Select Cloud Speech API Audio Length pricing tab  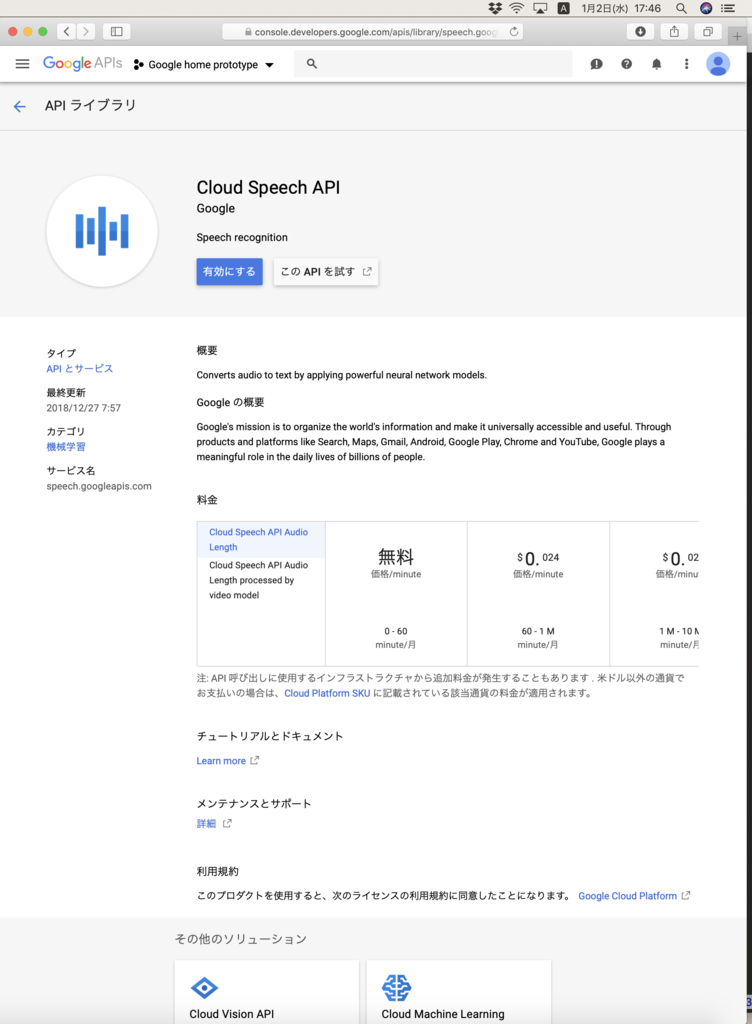pos(261,539)
